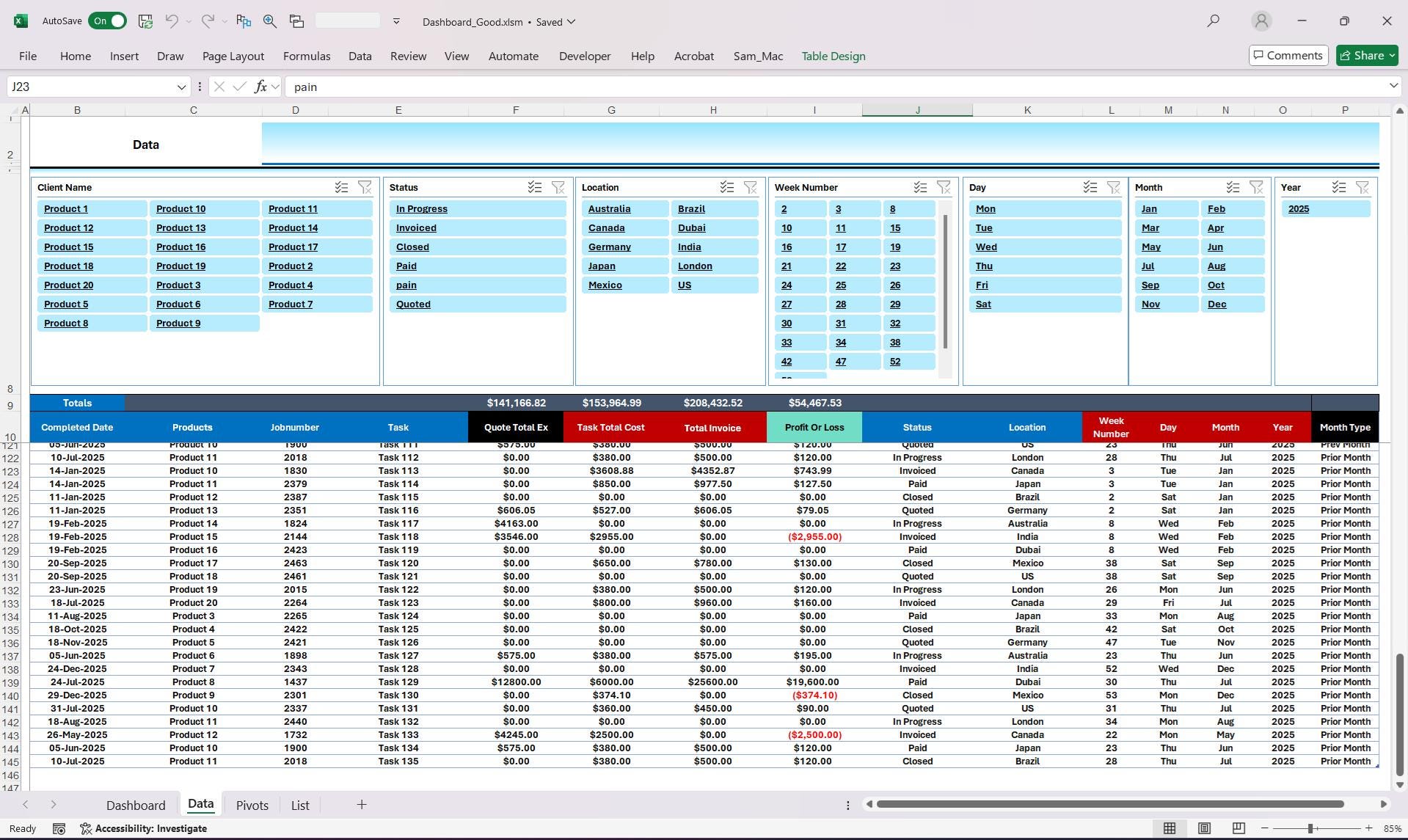This screenshot has width=1408, height=840.
Task: Open the file name Saved dropdown chevron
Action: coord(572,22)
